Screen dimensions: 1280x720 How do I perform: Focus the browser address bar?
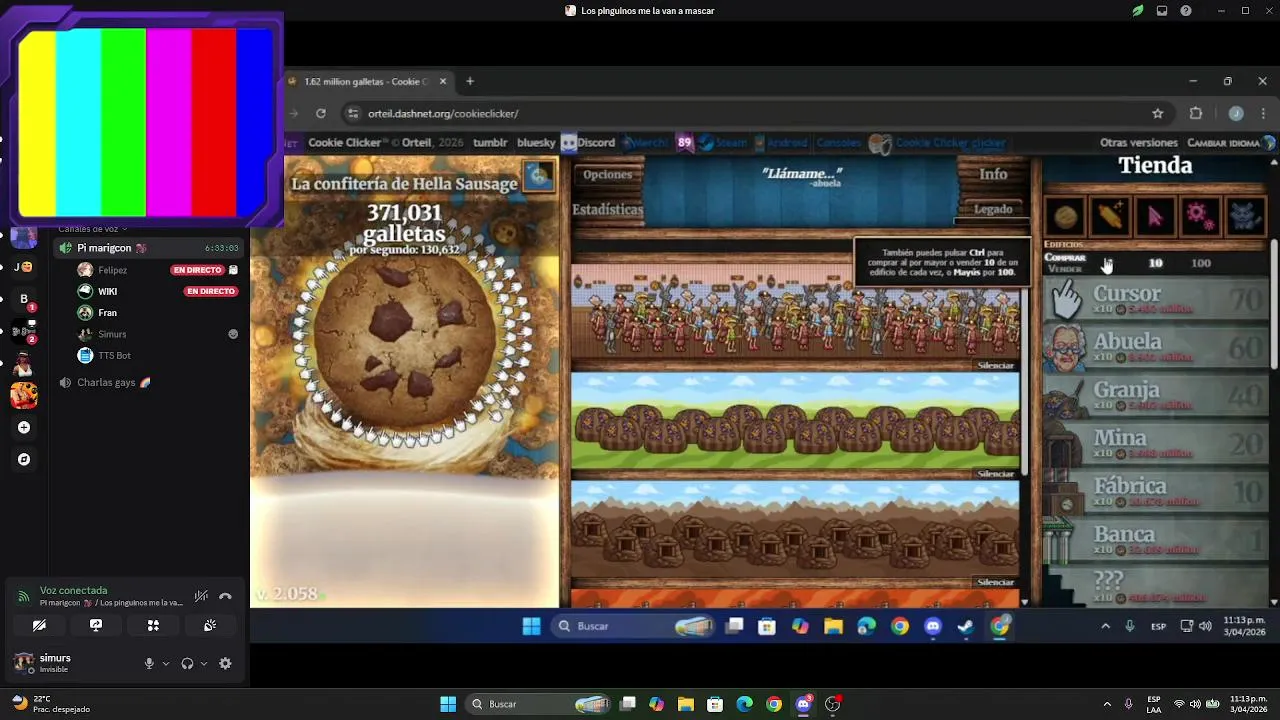pyautogui.click(x=750, y=113)
